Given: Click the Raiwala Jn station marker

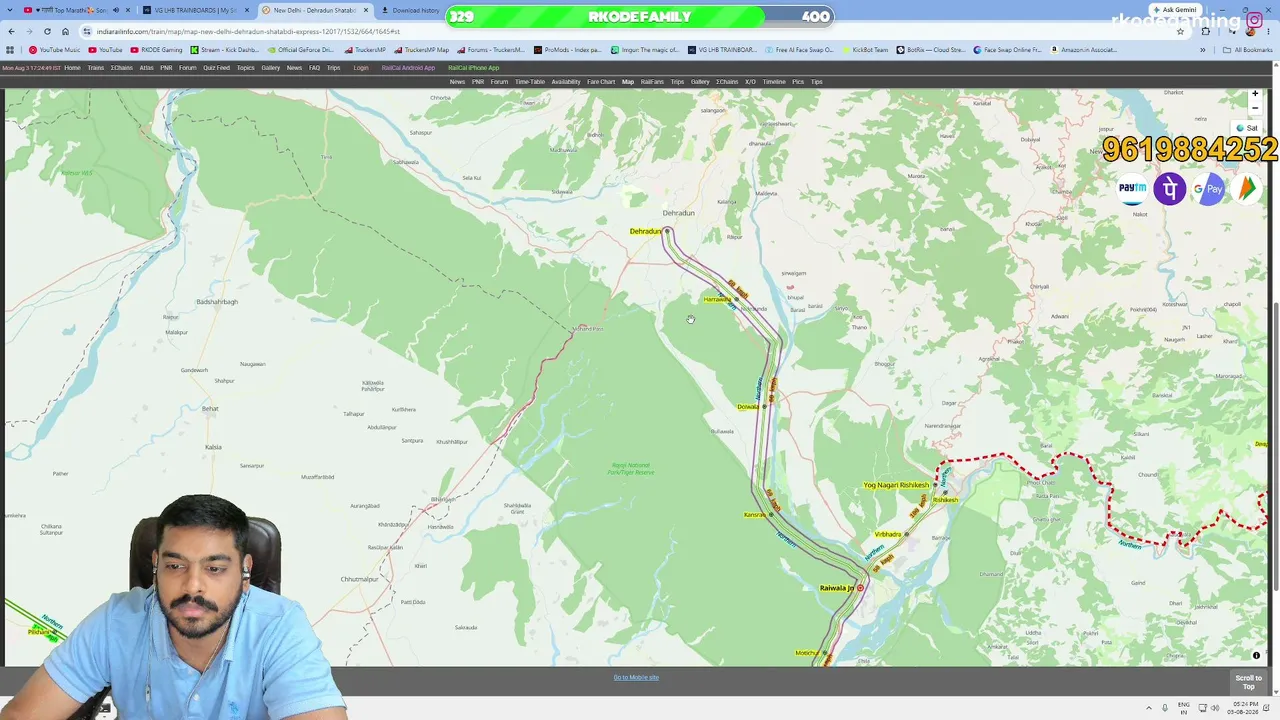Looking at the screenshot, I should click(x=860, y=588).
